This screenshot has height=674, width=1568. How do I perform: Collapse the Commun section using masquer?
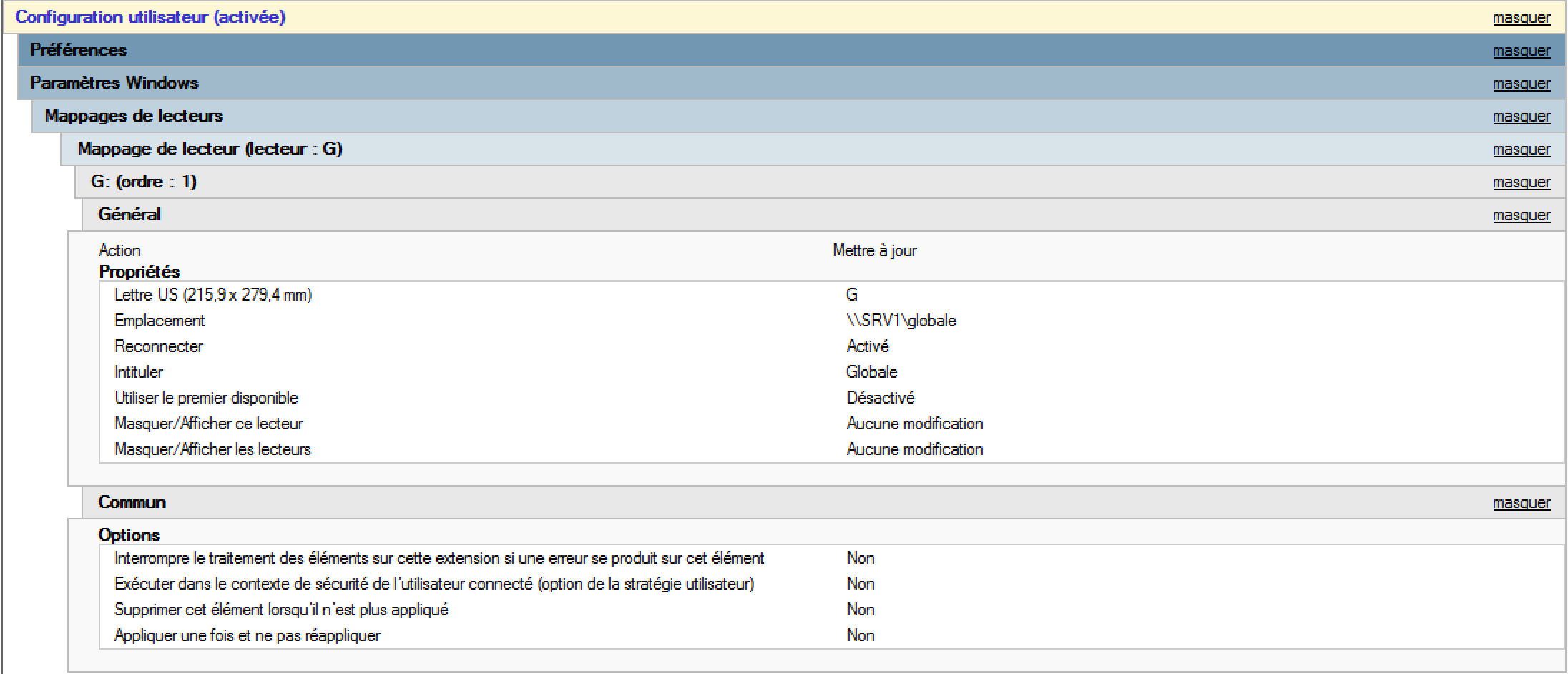1521,503
